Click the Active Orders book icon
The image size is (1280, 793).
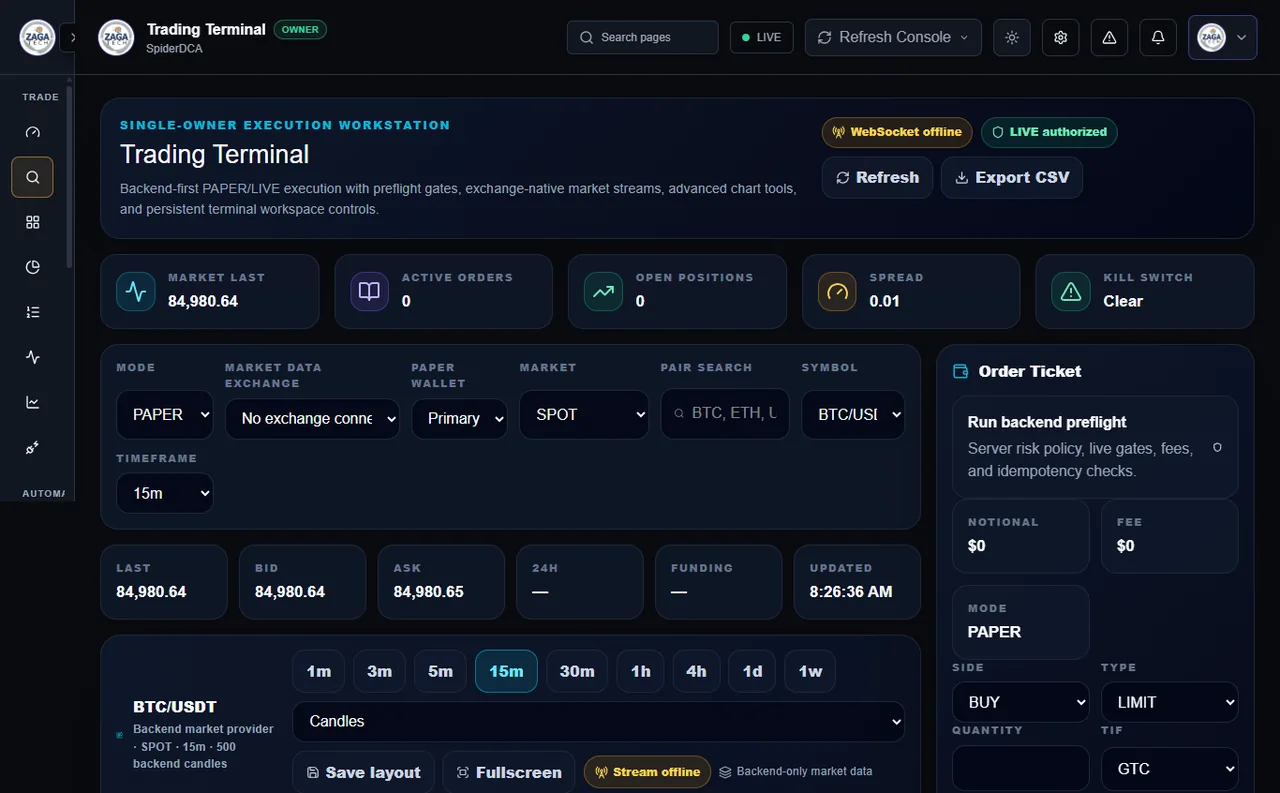pos(370,291)
